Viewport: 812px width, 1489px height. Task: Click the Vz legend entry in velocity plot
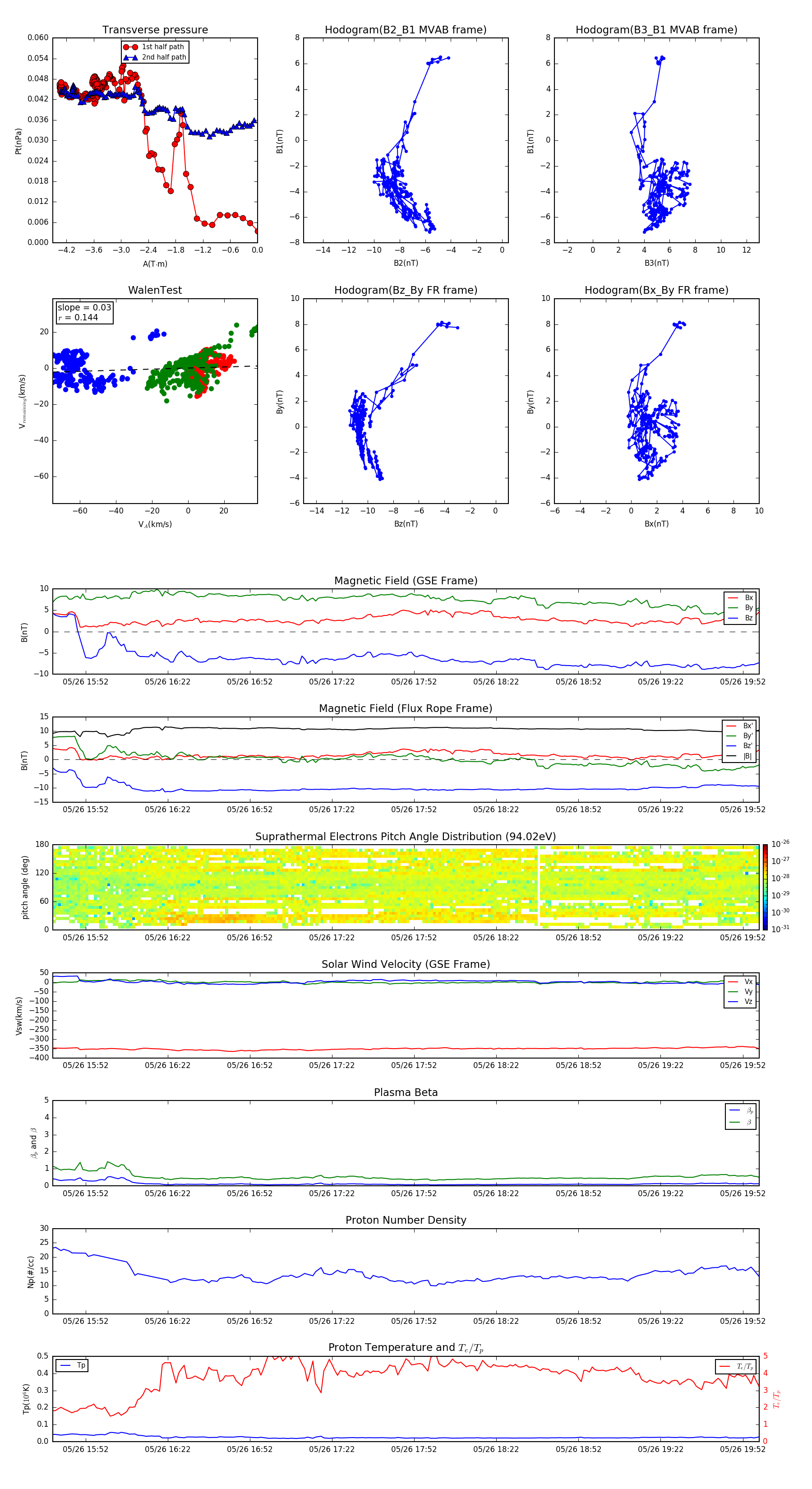(x=740, y=1002)
